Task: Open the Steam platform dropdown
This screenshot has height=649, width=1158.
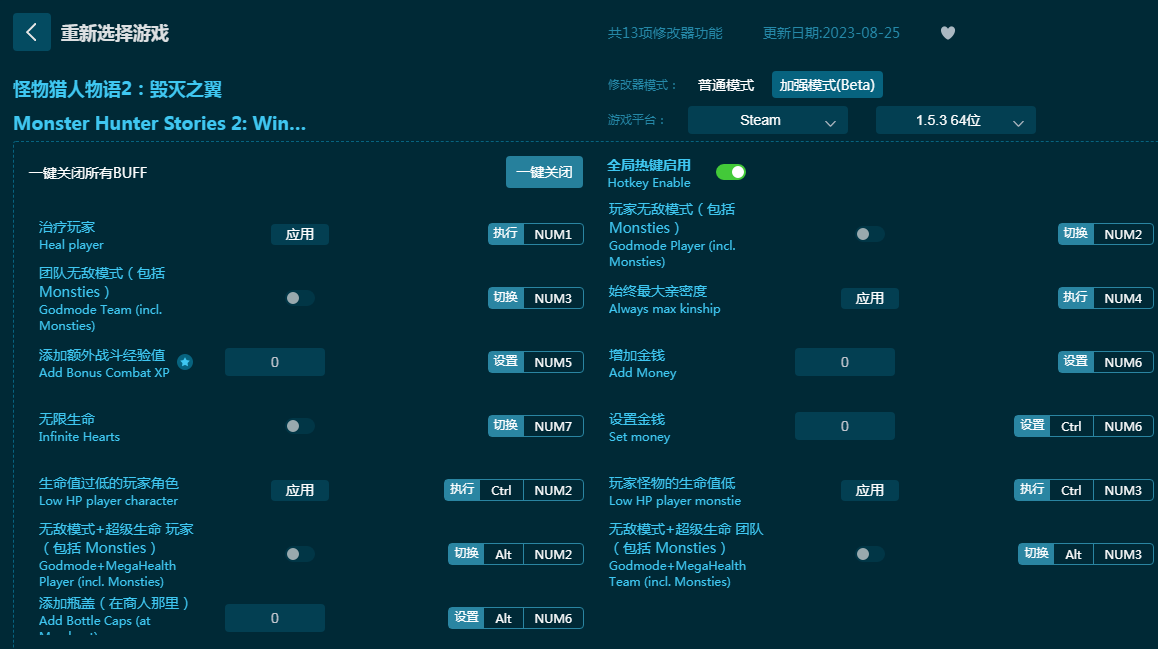Action: pyautogui.click(x=767, y=120)
